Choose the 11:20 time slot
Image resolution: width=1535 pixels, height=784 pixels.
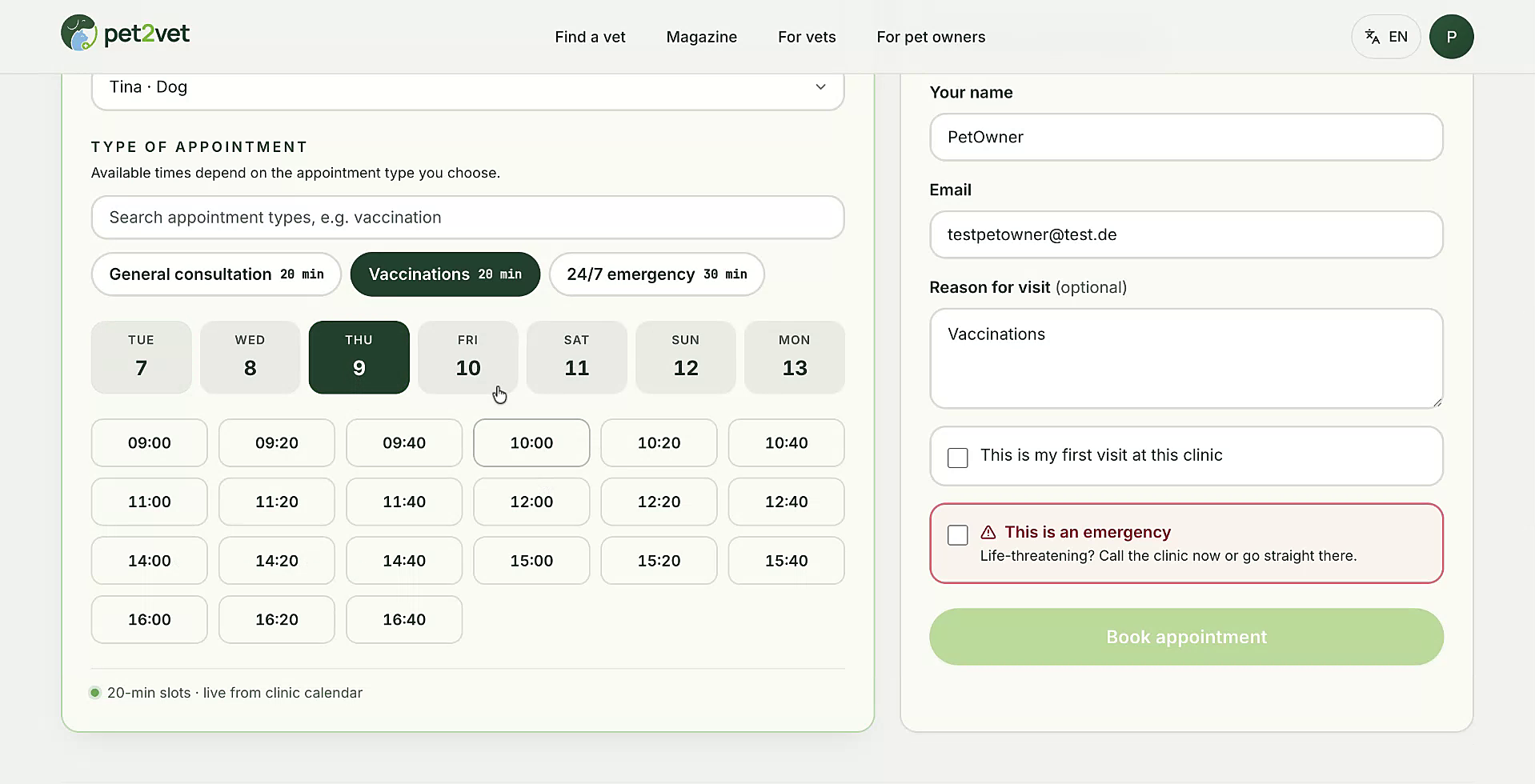tap(276, 502)
